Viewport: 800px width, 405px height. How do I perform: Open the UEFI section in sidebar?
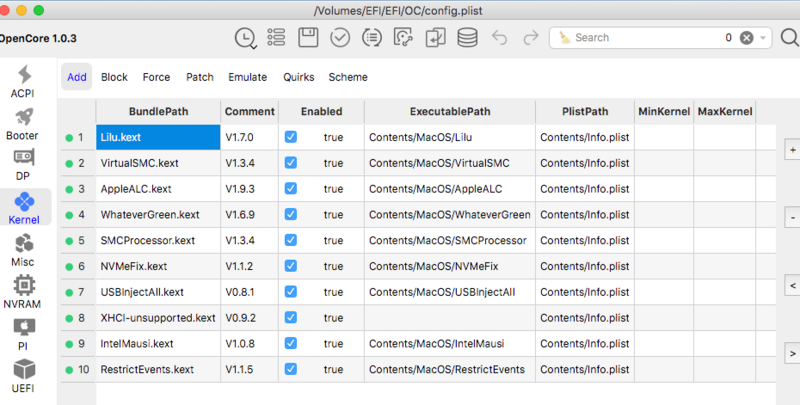coord(23,376)
